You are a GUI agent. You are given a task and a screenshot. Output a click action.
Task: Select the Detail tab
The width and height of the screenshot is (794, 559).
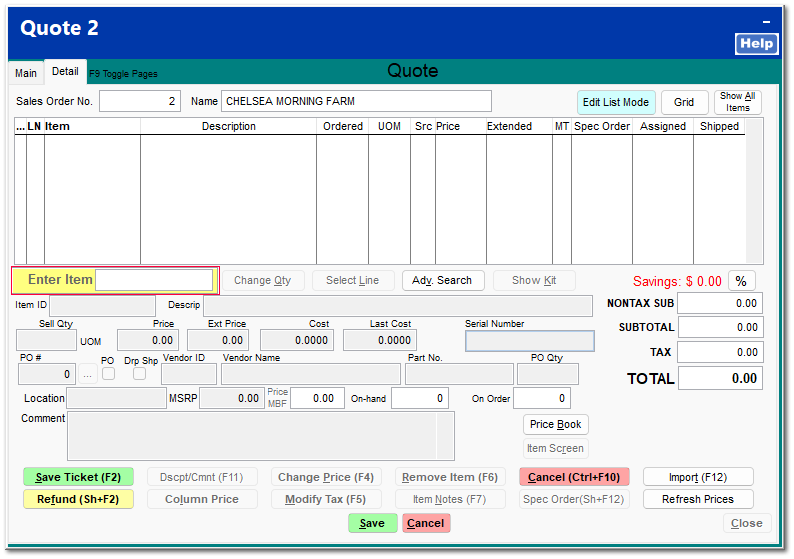click(x=65, y=72)
